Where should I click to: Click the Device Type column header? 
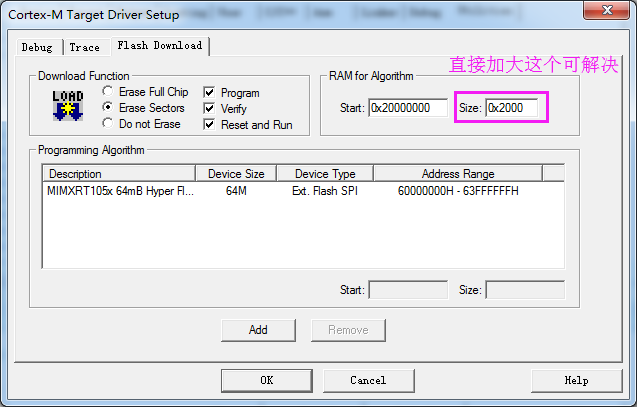[x=323, y=174]
